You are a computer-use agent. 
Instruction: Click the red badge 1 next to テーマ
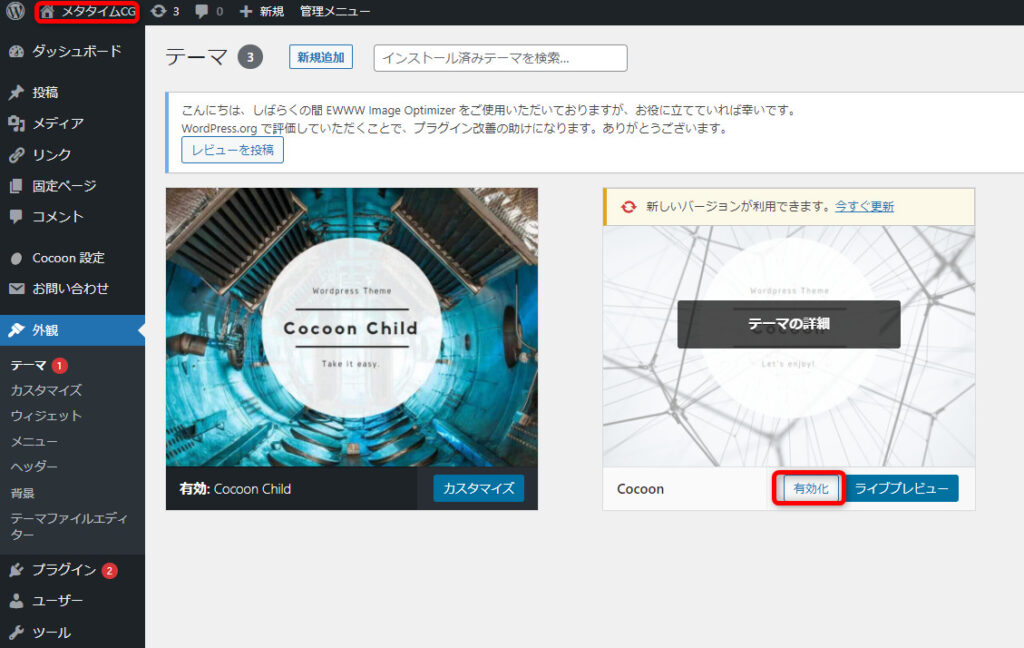(59, 366)
